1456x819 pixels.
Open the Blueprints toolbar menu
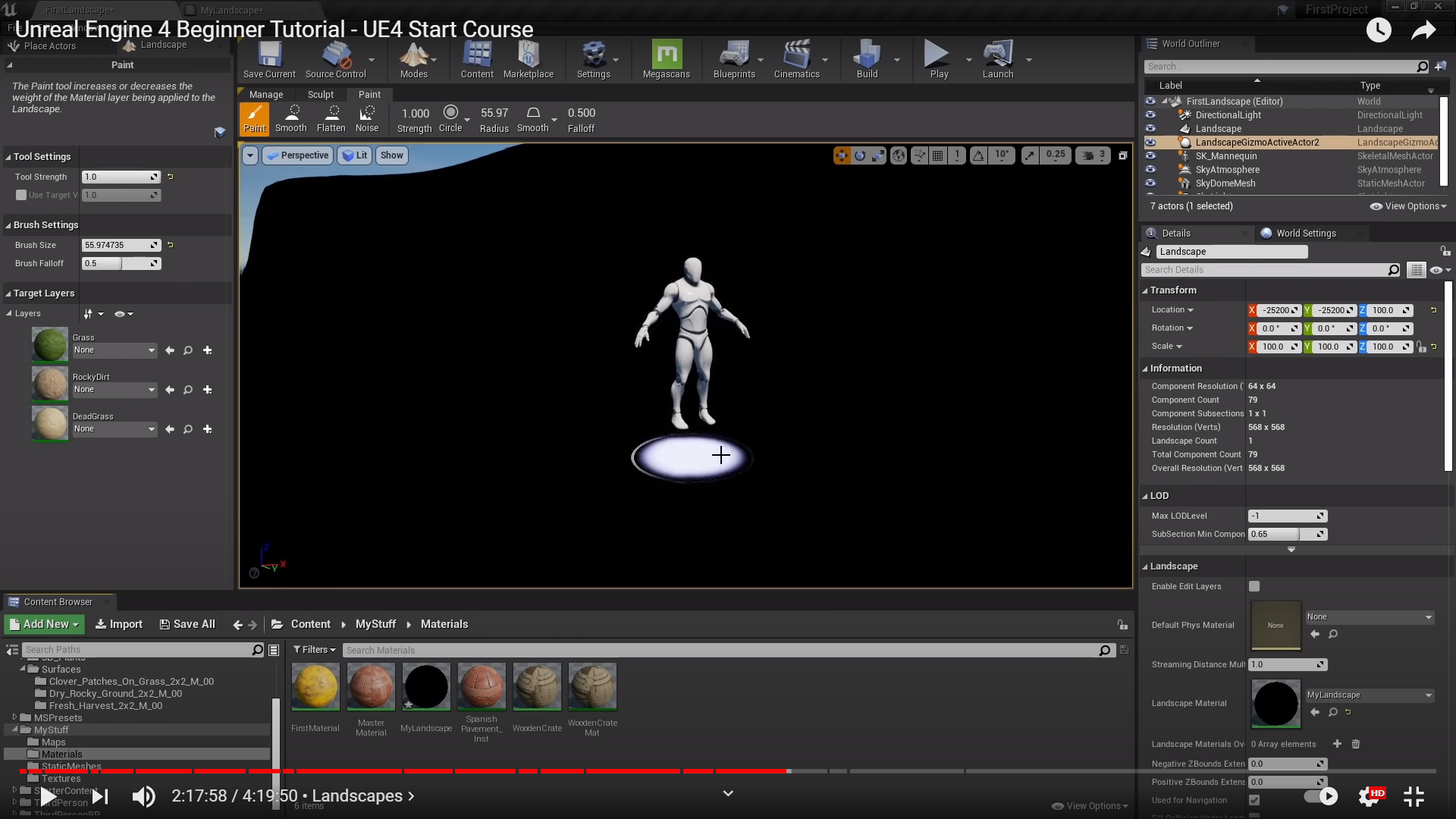(733, 59)
